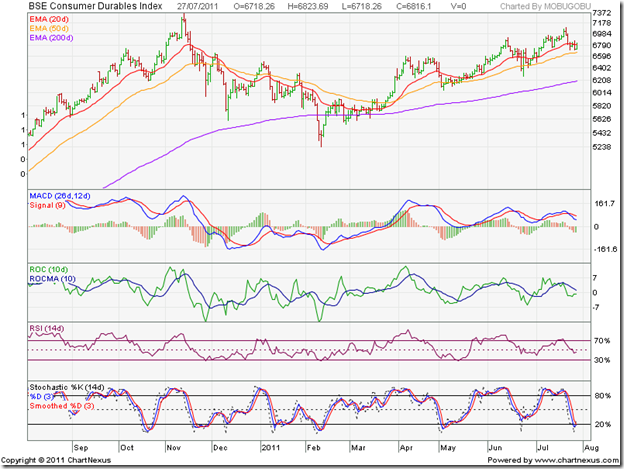The width and height of the screenshot is (624, 469).
Task: Click the ROC (10d) legend label
Action: coord(49,269)
